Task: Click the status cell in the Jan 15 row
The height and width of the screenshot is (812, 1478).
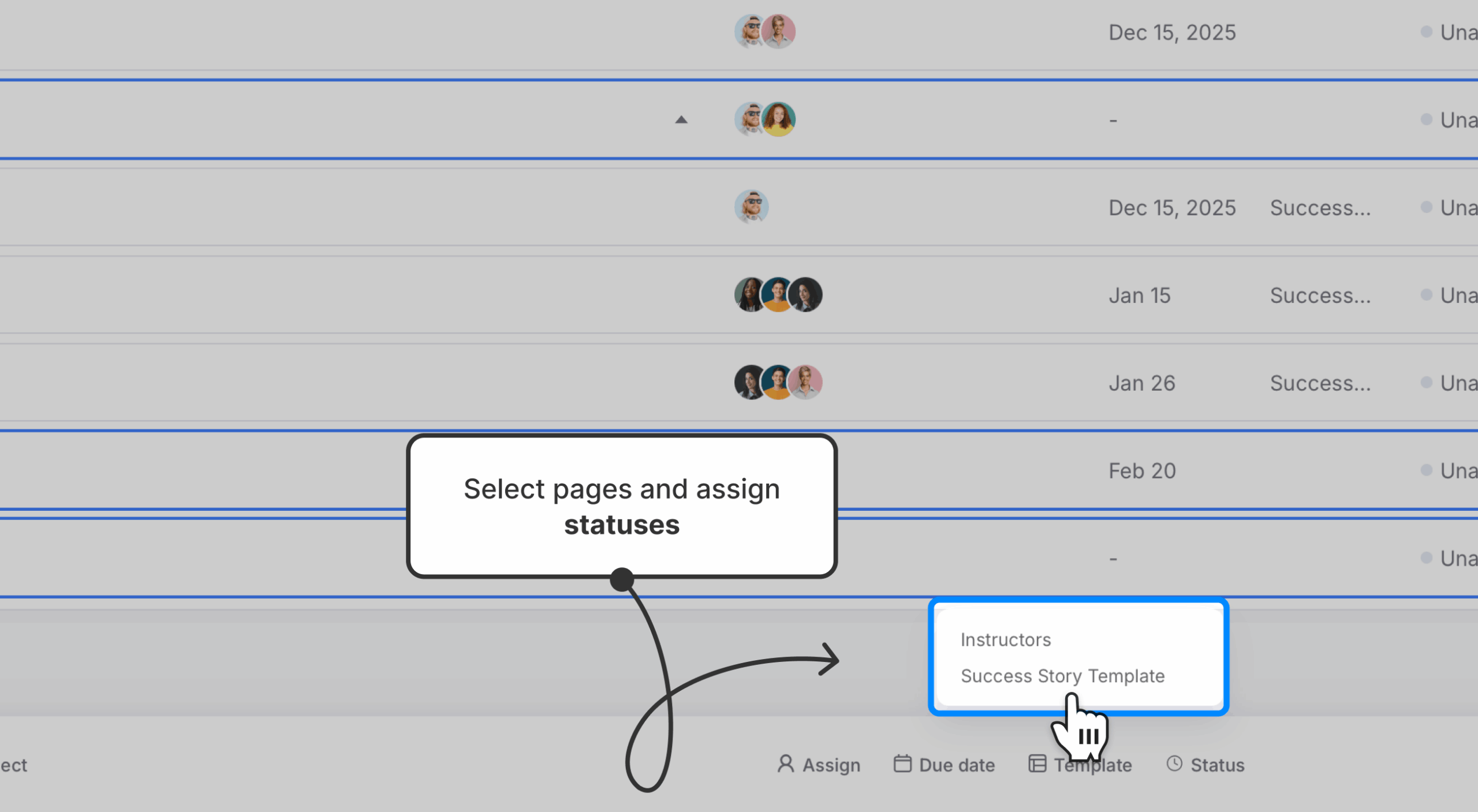Action: point(1449,295)
